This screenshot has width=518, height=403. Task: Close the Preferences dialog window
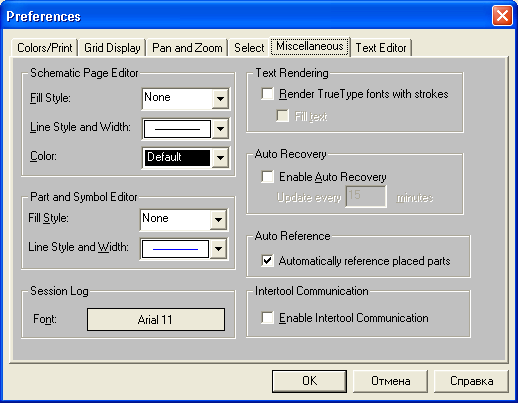point(502,16)
